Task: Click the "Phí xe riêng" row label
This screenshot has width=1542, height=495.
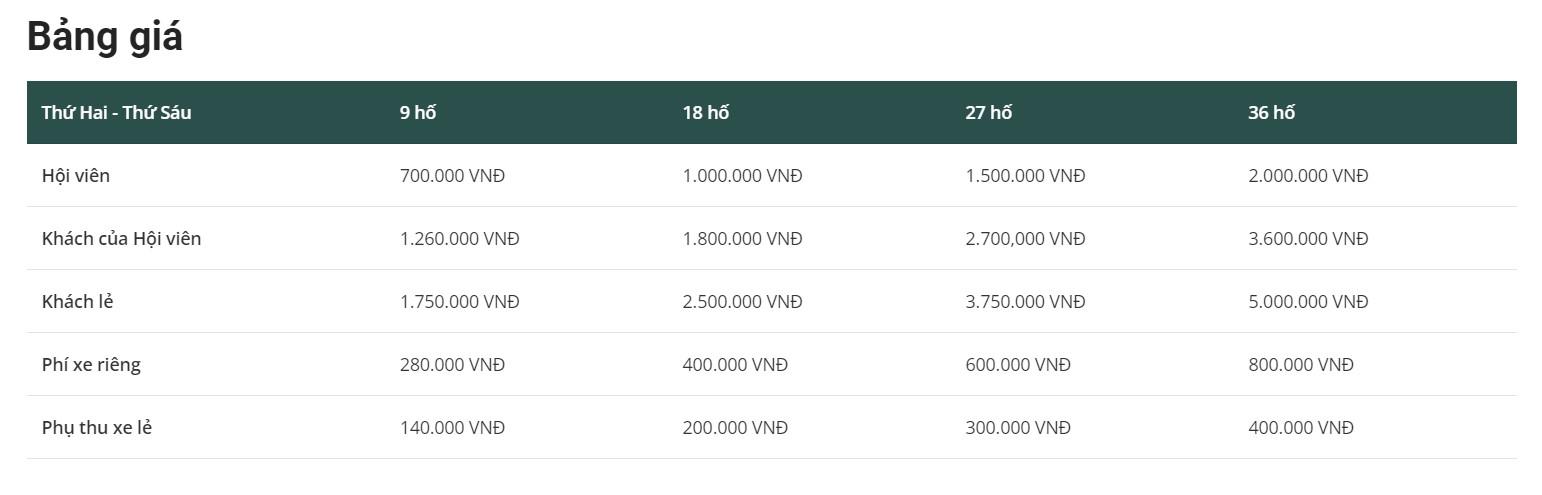Action: [x=91, y=364]
